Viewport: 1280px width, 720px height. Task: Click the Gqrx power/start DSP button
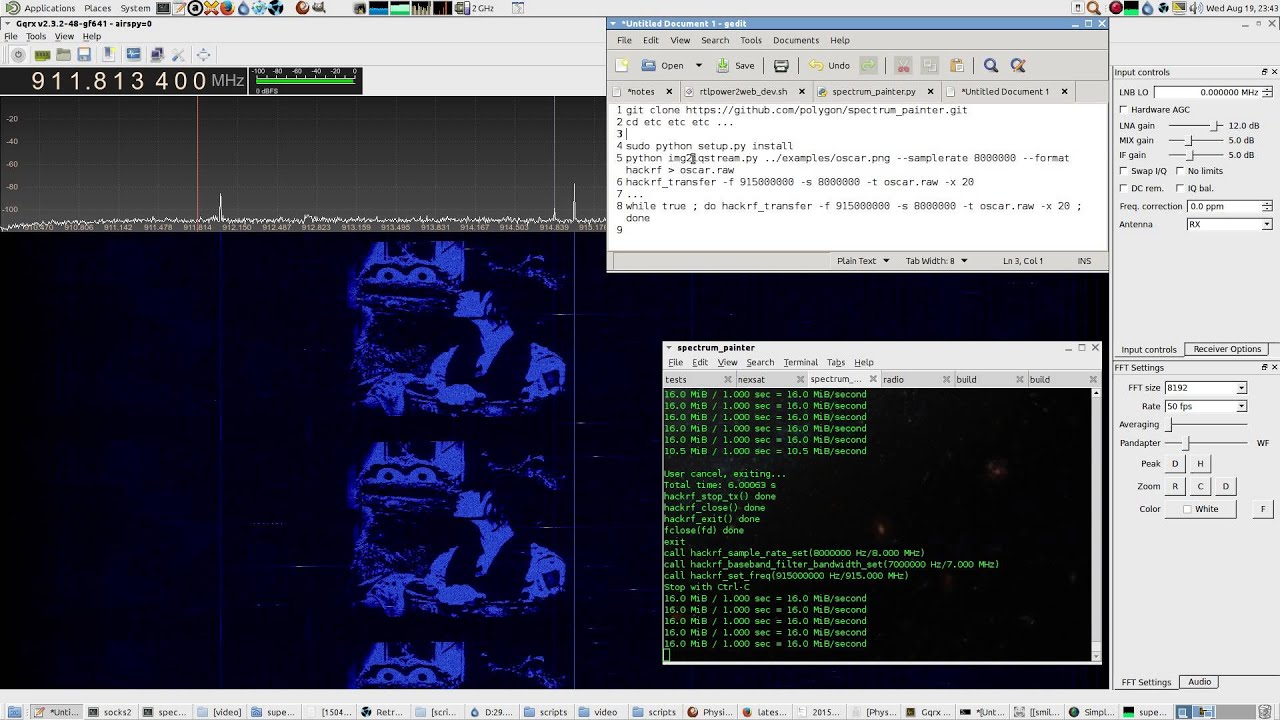(18, 55)
